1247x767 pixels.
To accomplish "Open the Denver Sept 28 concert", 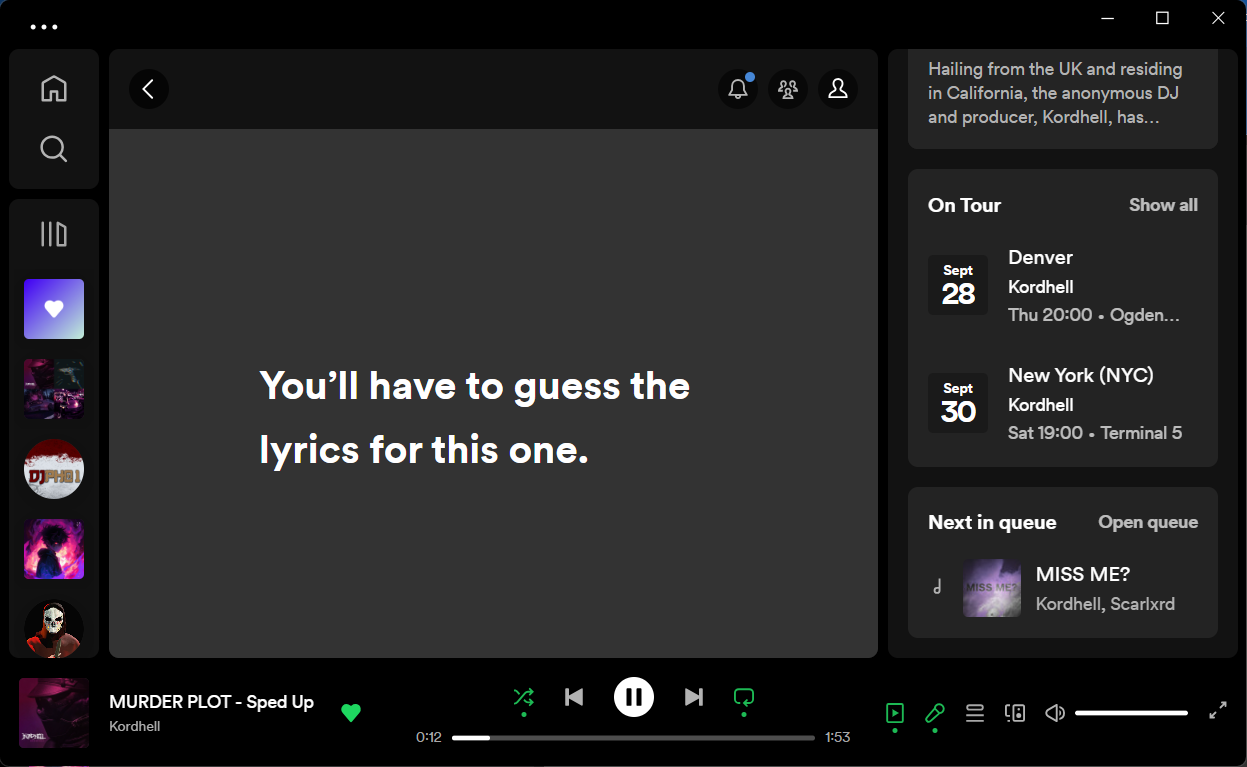I will [1062, 286].
